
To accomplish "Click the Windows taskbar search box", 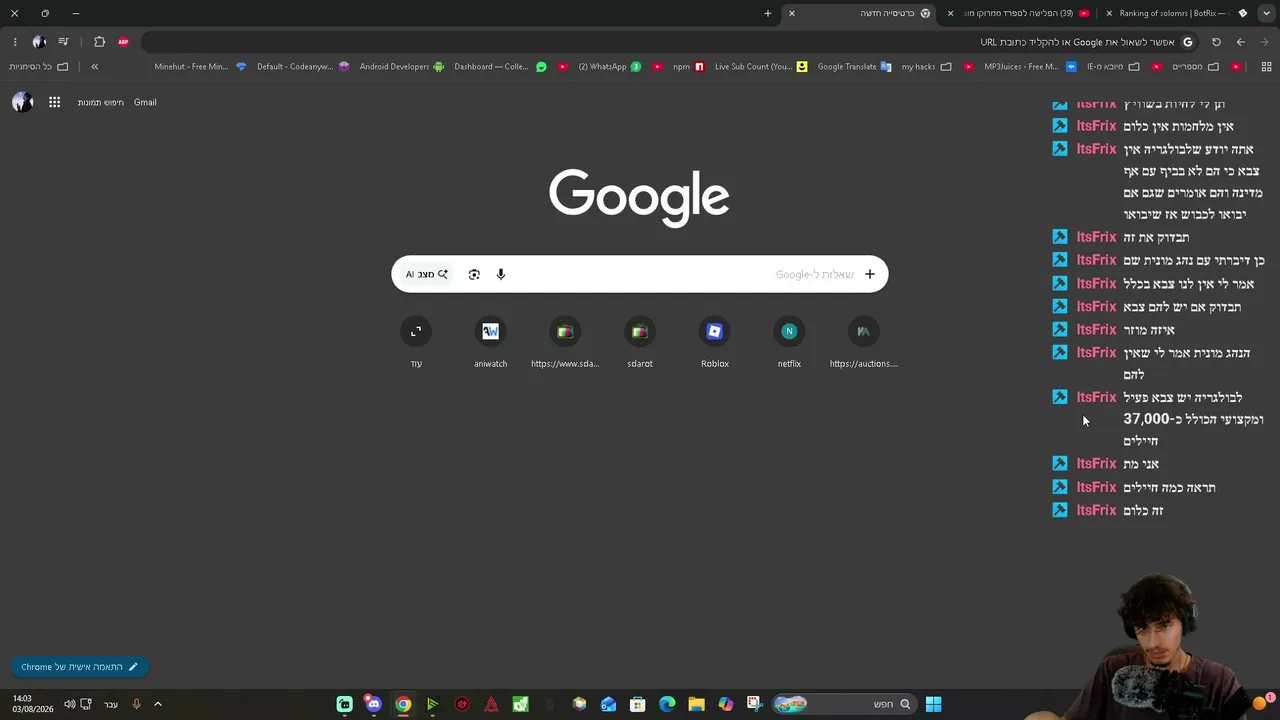I will coord(844,704).
